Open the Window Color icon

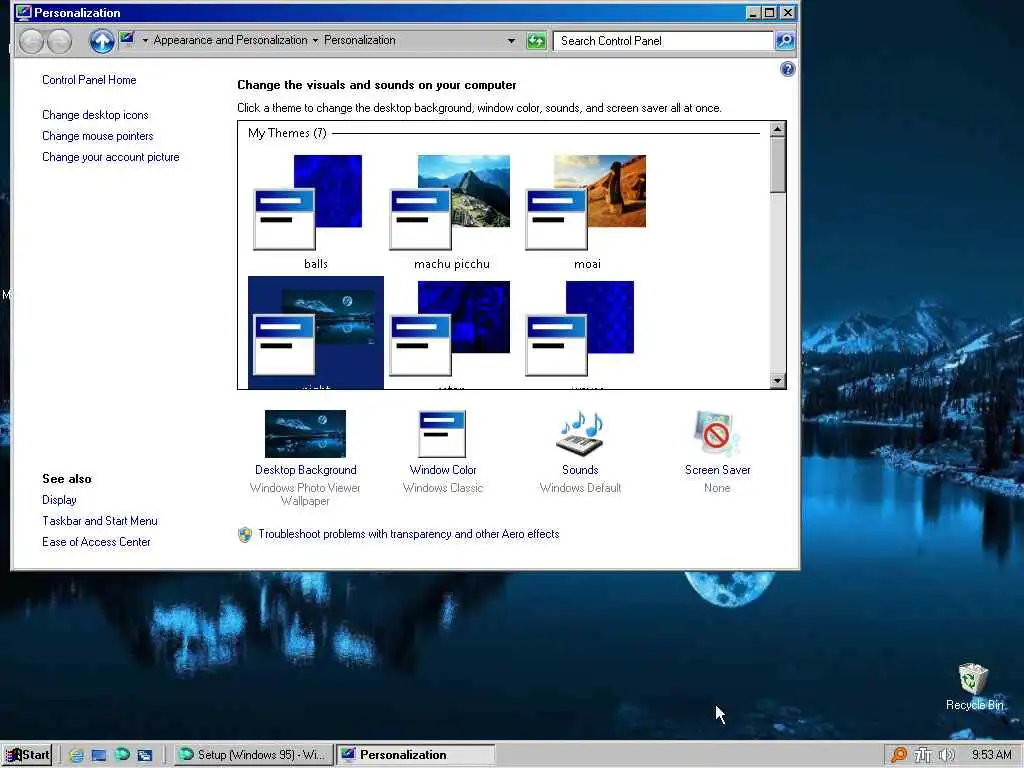click(442, 434)
